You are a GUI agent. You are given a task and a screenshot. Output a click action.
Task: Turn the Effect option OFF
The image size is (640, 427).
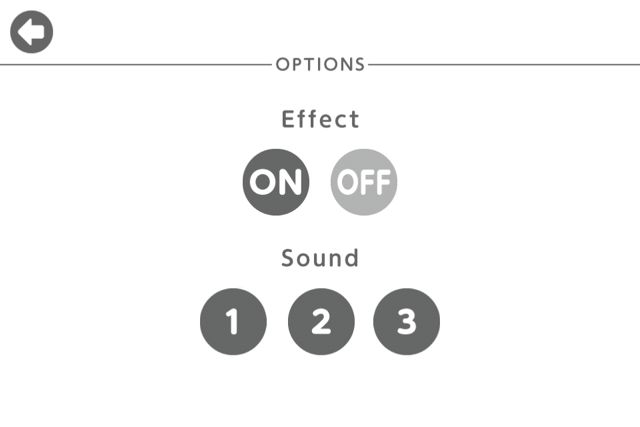[x=364, y=182]
